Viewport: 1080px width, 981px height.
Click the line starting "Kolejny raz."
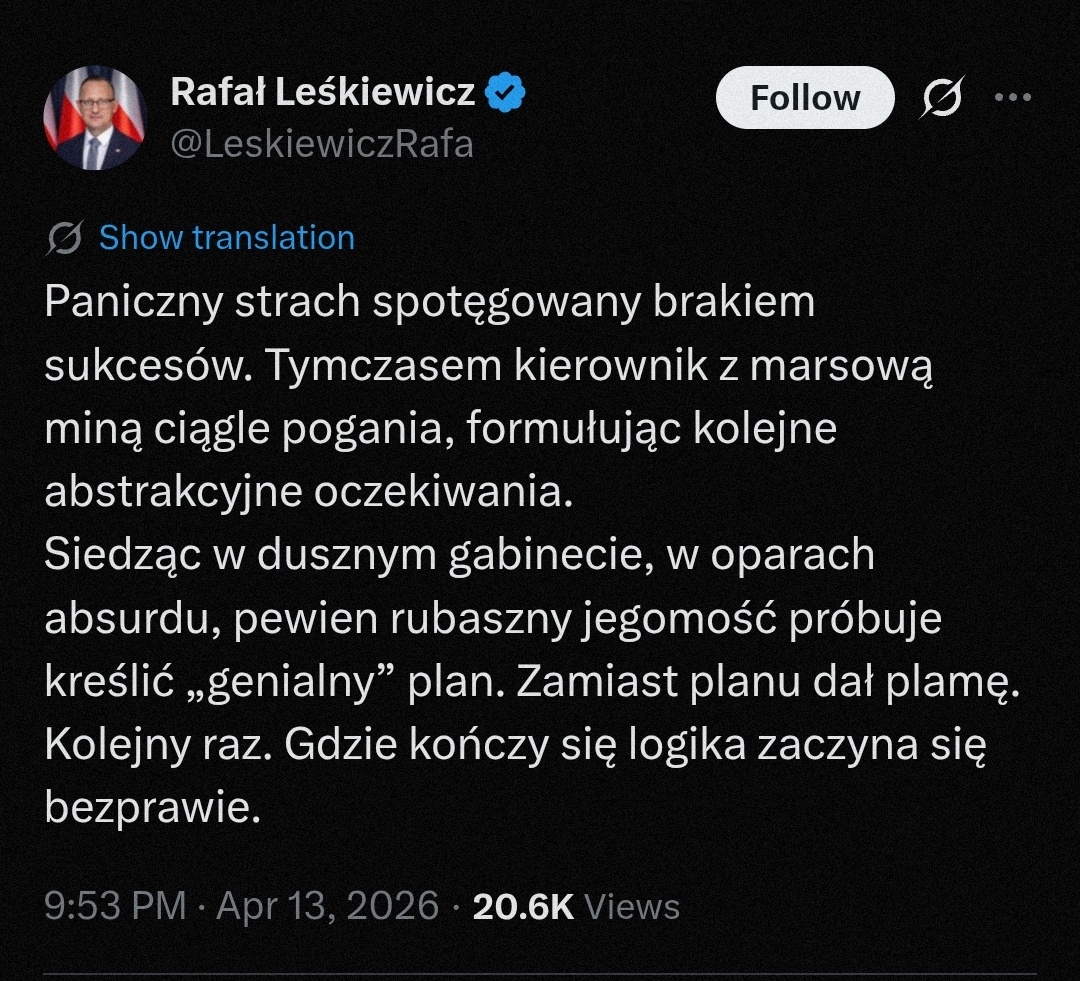pyautogui.click(x=515, y=745)
